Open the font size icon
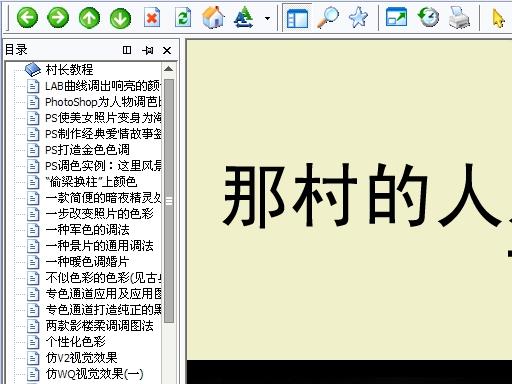The width and height of the screenshot is (512, 384). click(244, 17)
